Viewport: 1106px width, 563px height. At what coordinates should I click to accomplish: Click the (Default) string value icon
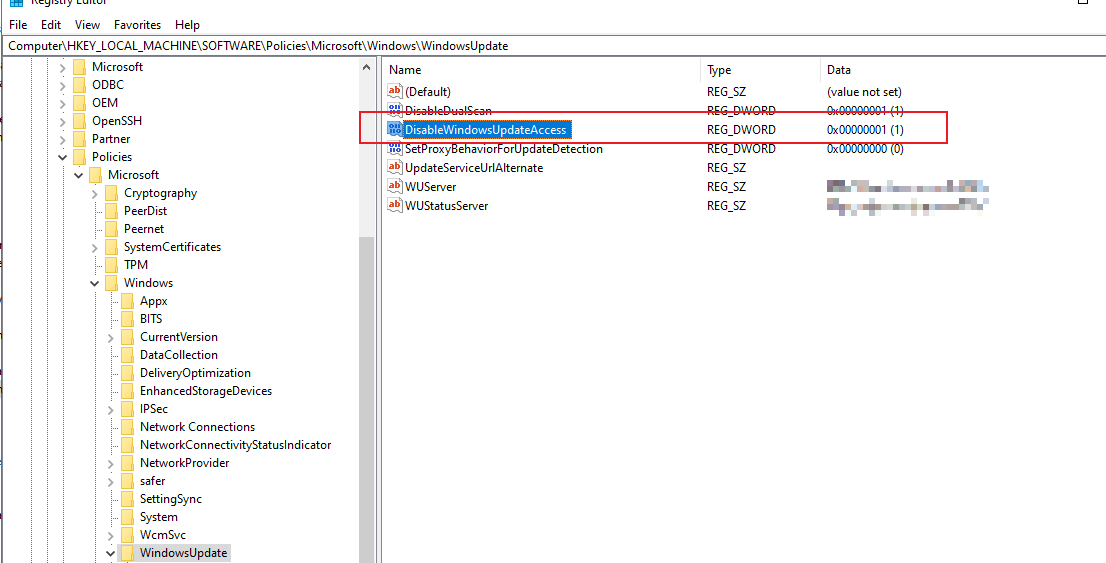(394, 92)
